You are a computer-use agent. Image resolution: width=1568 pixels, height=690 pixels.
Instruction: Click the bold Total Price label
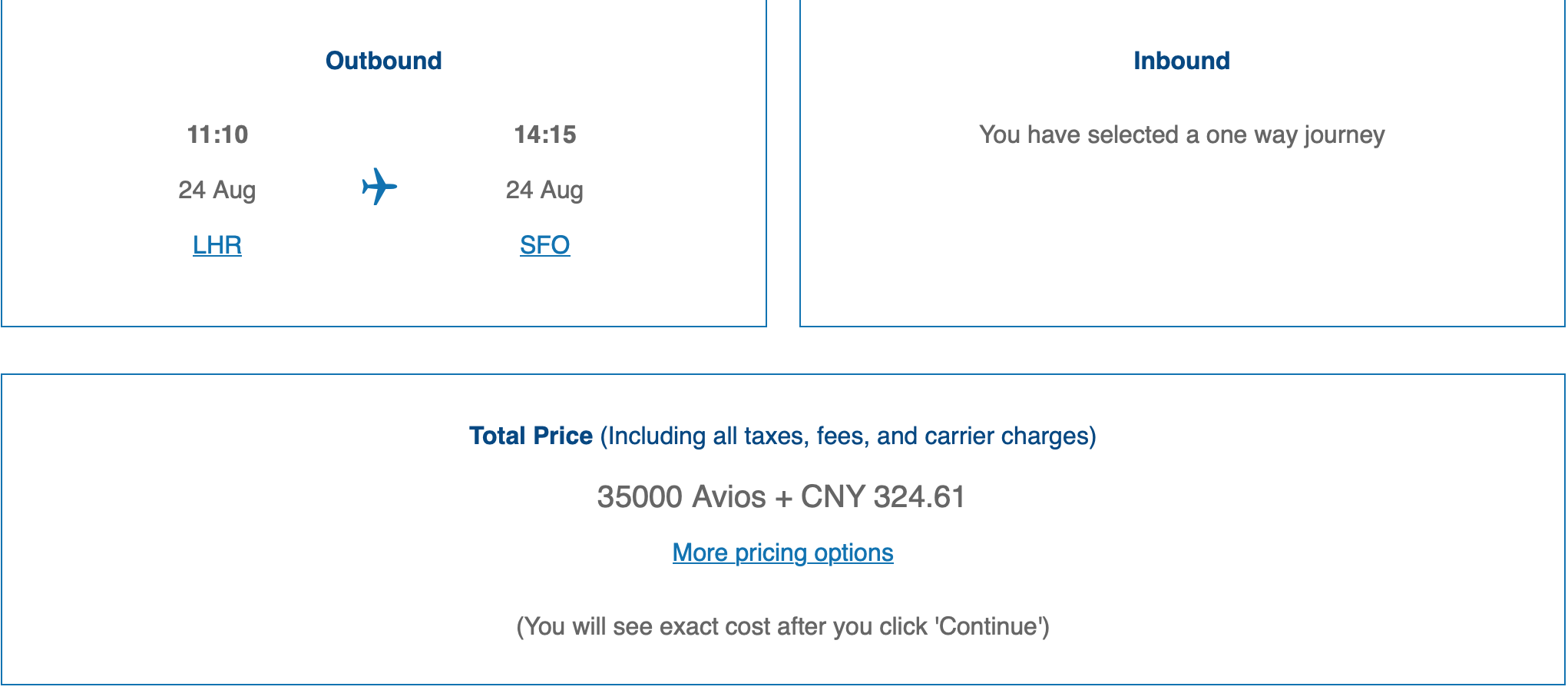point(531,436)
